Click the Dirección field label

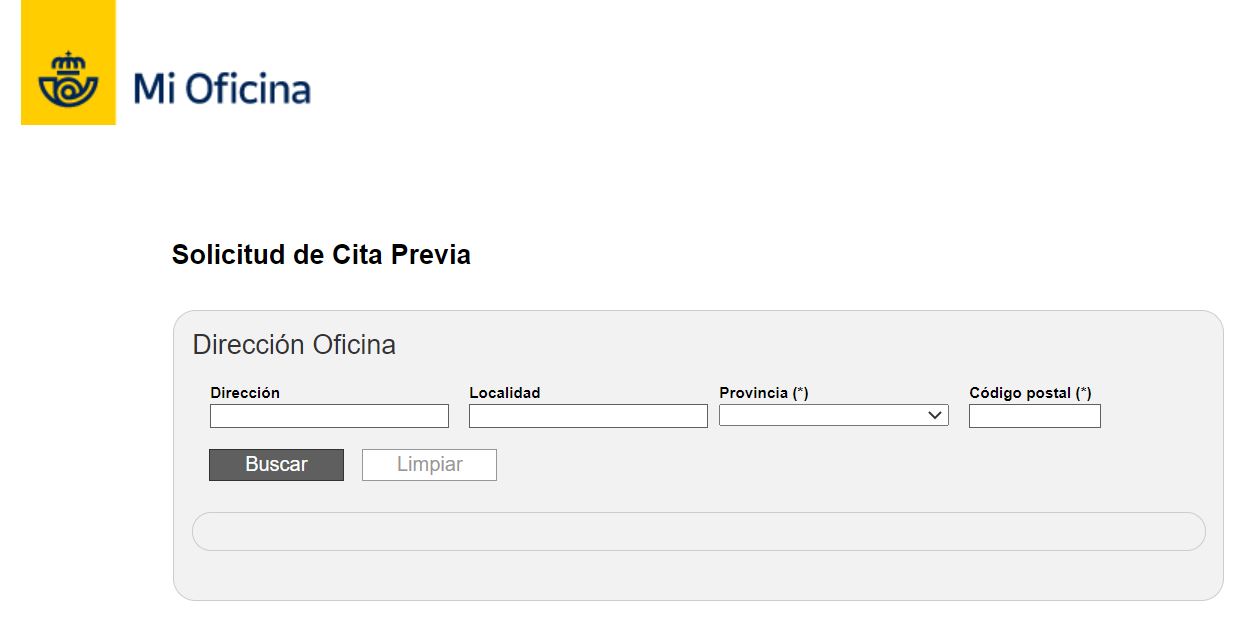pos(245,393)
